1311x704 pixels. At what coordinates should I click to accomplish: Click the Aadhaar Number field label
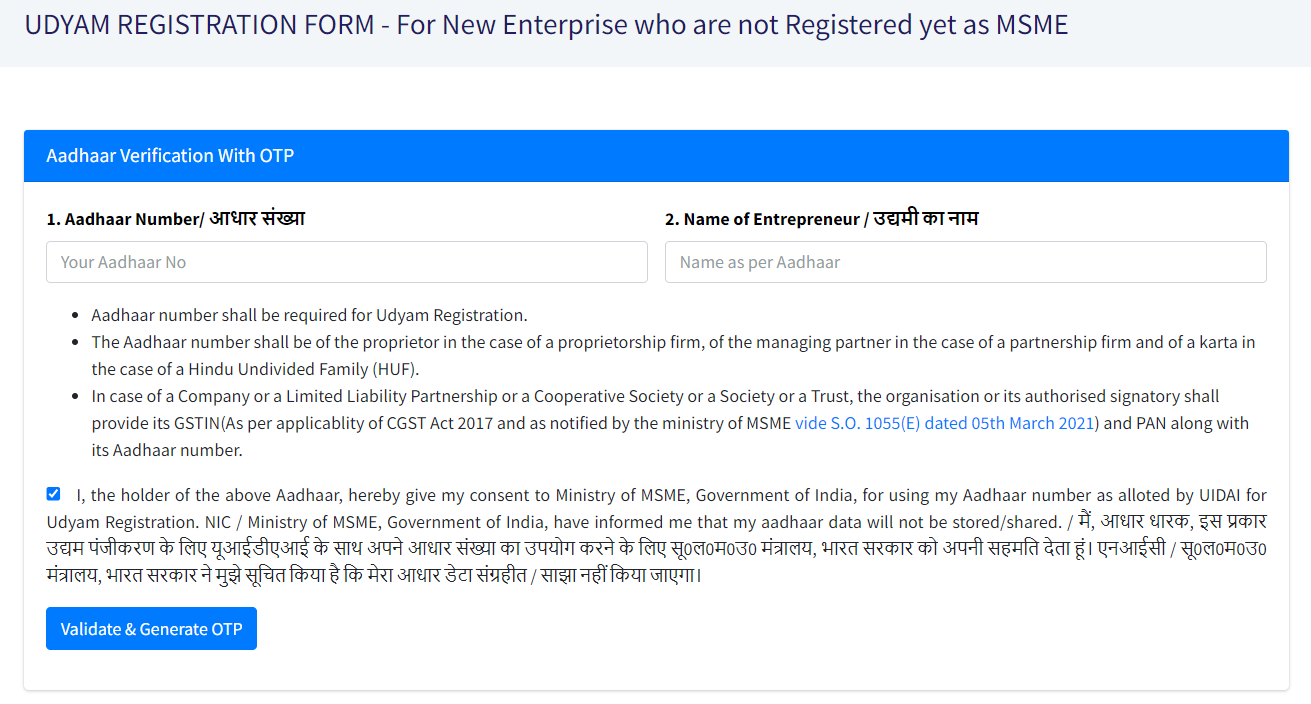(174, 217)
